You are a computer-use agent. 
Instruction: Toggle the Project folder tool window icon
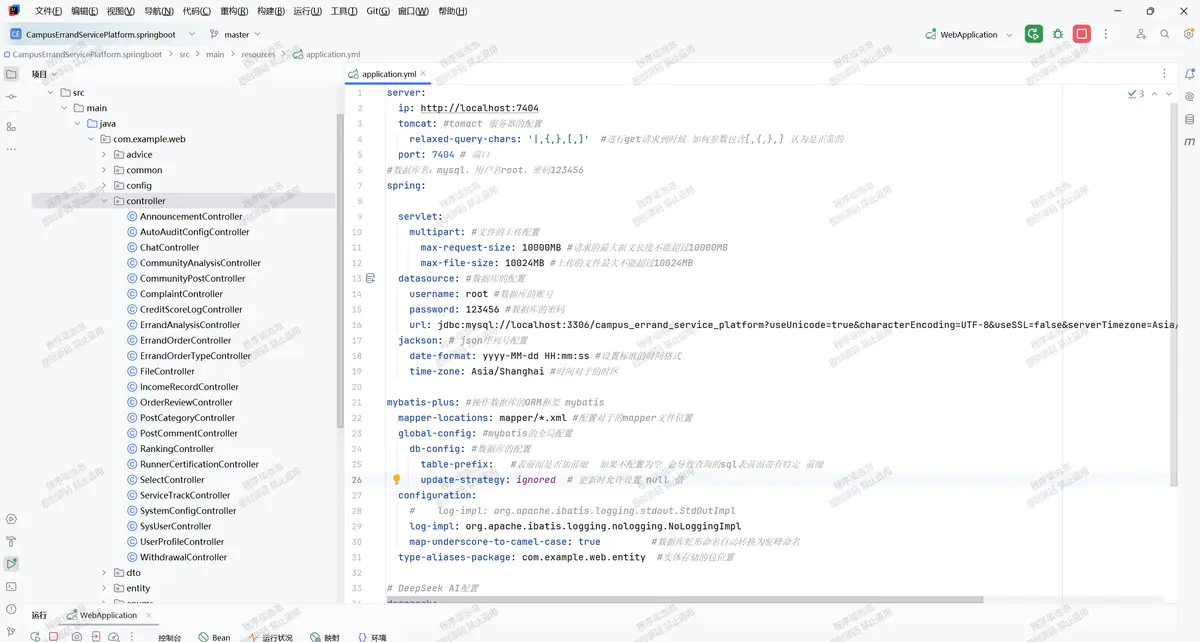[11, 74]
